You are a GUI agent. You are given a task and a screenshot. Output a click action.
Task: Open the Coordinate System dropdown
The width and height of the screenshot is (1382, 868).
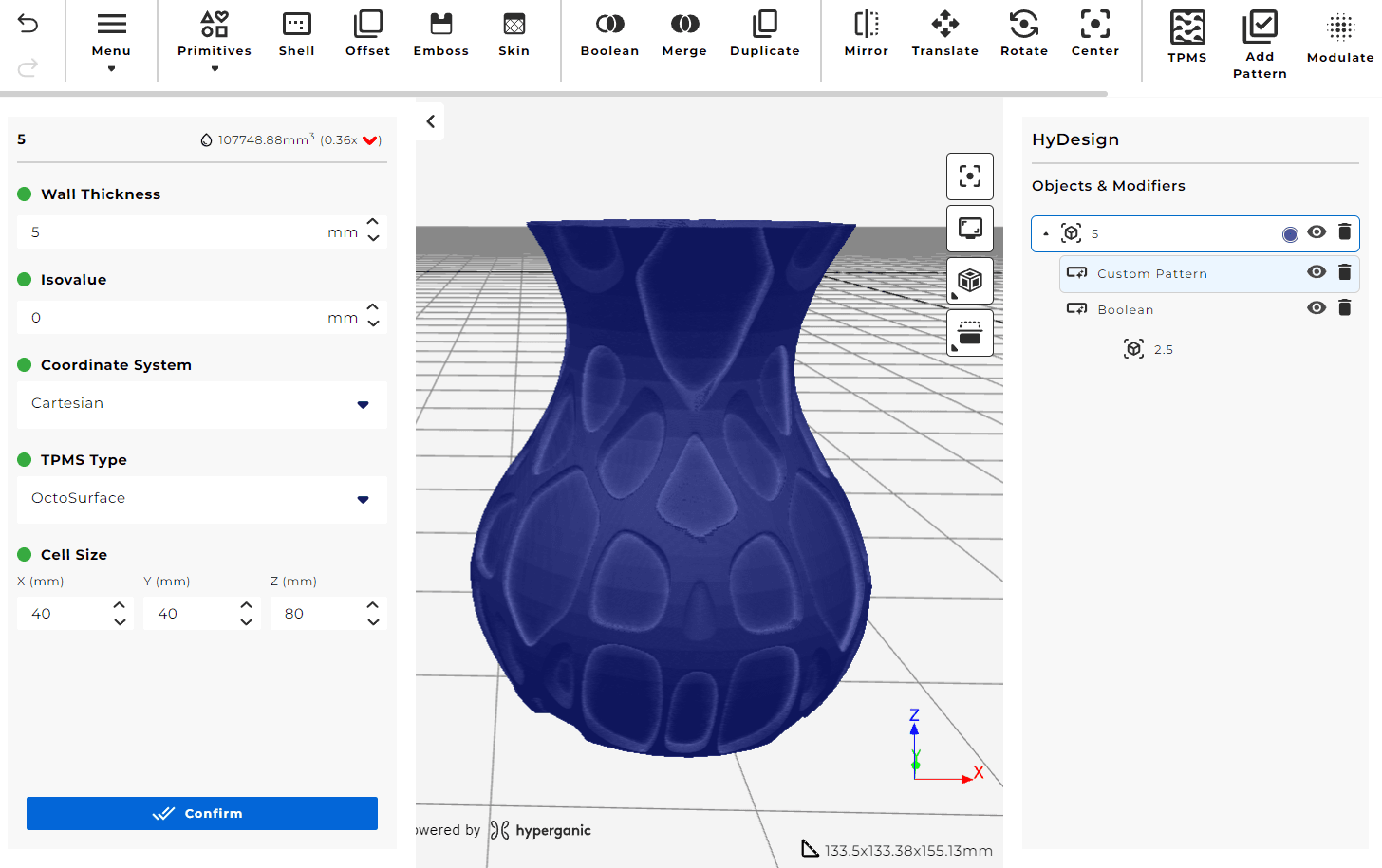point(201,404)
